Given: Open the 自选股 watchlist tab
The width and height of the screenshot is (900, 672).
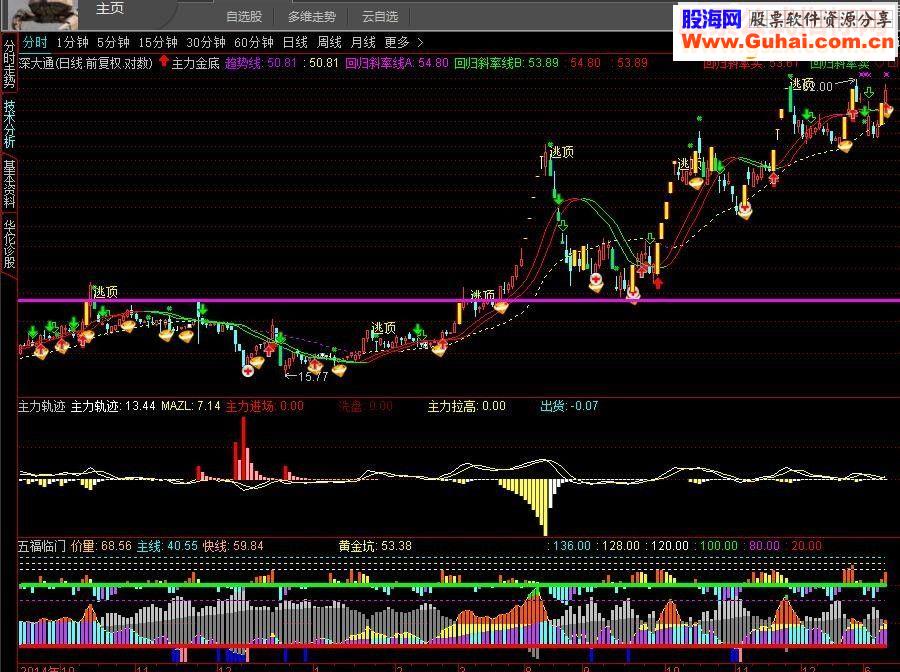Looking at the screenshot, I should click(x=244, y=17).
